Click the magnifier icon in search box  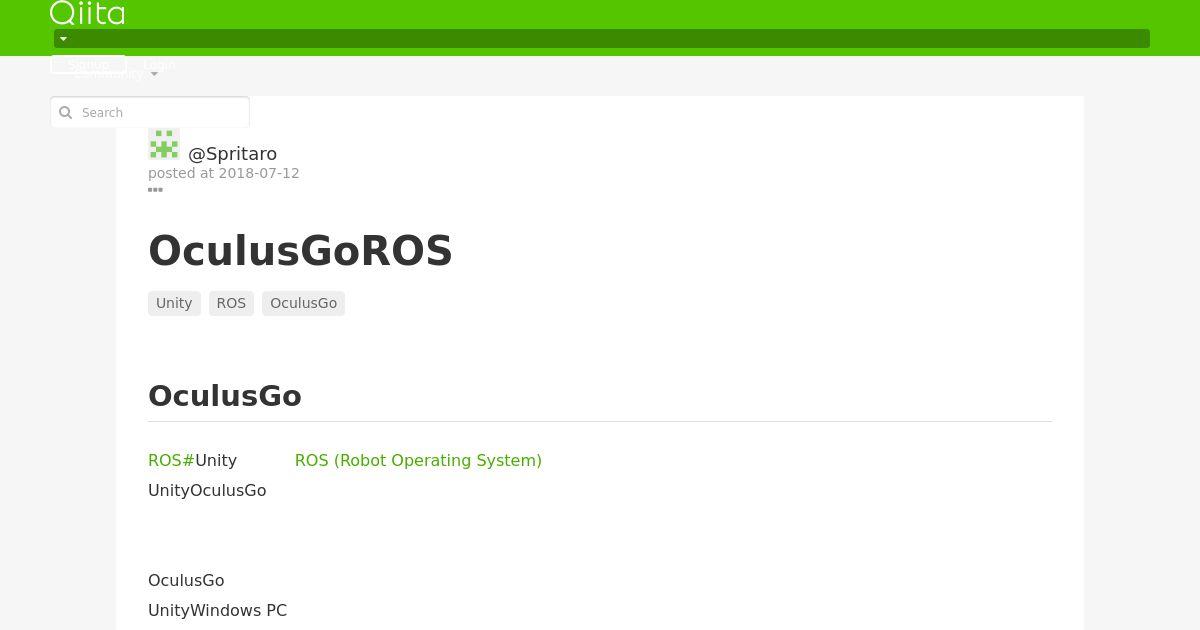66,112
